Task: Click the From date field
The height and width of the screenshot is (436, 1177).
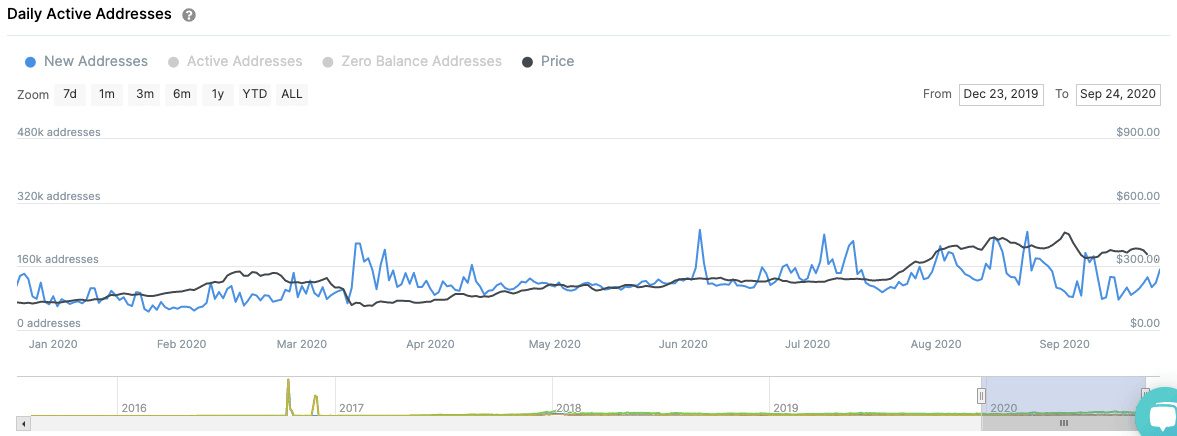Action: coord(1001,95)
